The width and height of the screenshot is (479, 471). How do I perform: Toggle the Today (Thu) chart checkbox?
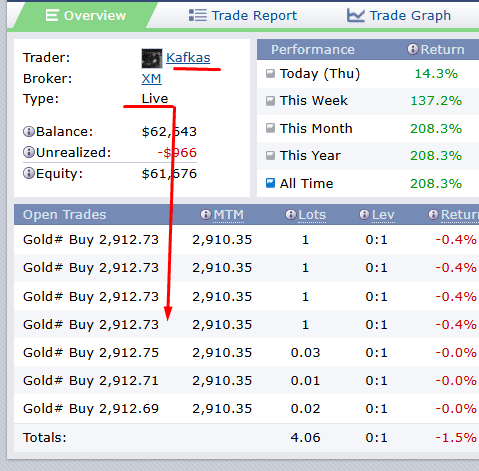pyautogui.click(x=270, y=73)
